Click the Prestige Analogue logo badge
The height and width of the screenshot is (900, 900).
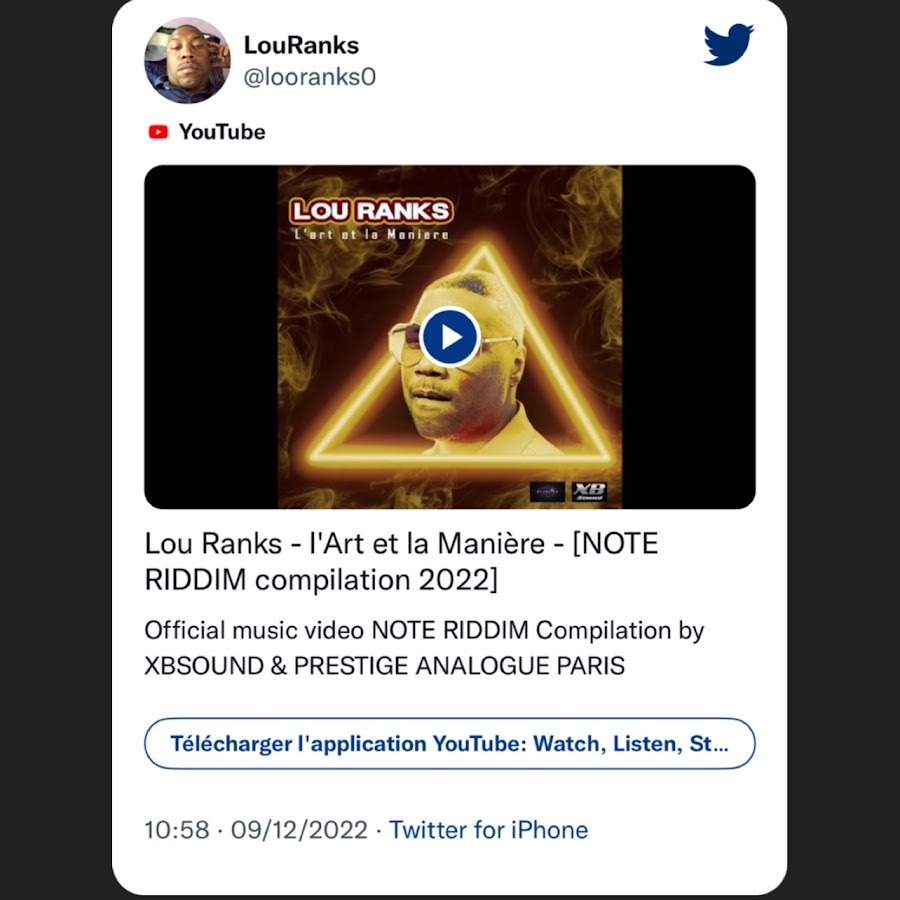coord(546,491)
